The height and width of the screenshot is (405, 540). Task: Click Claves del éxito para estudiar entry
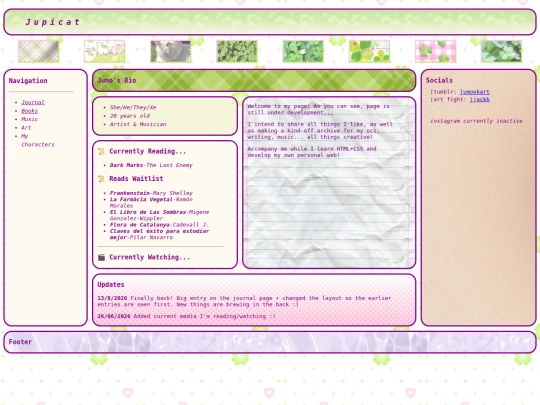point(159,234)
